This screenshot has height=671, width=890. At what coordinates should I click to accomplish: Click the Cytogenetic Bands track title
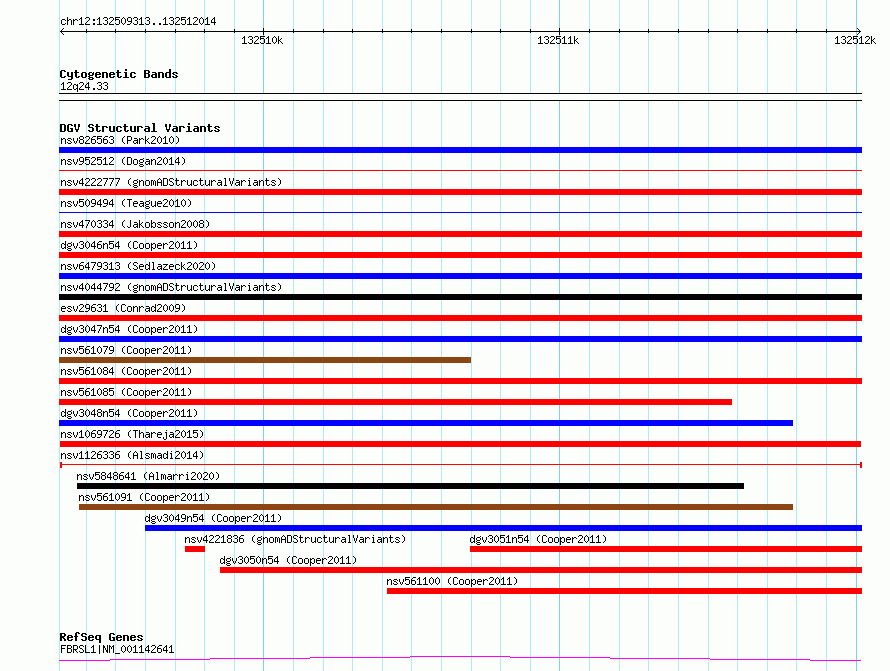click(x=119, y=74)
